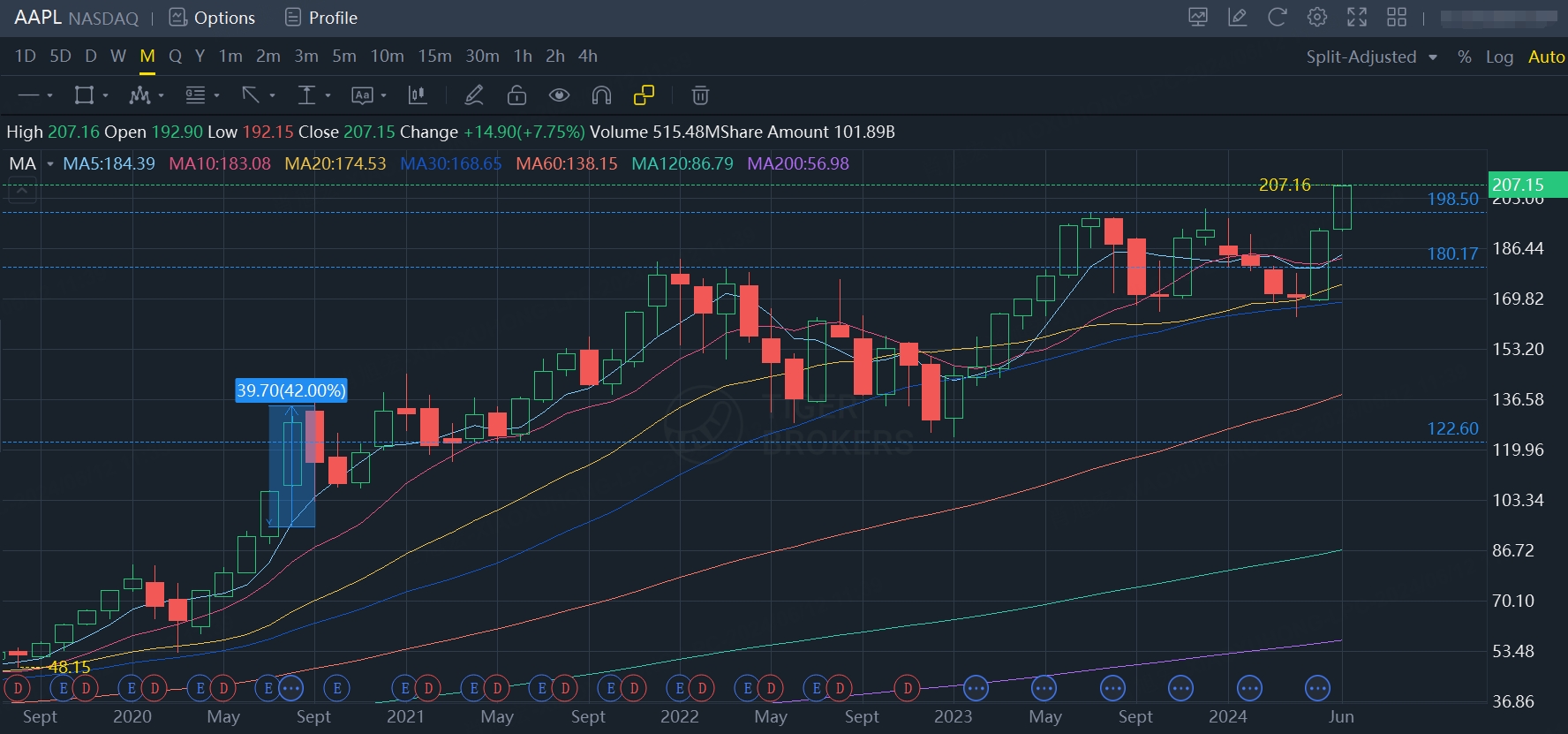Open the Split-Adjusted dropdown
Viewport: 1568px width, 734px height.
click(1372, 57)
